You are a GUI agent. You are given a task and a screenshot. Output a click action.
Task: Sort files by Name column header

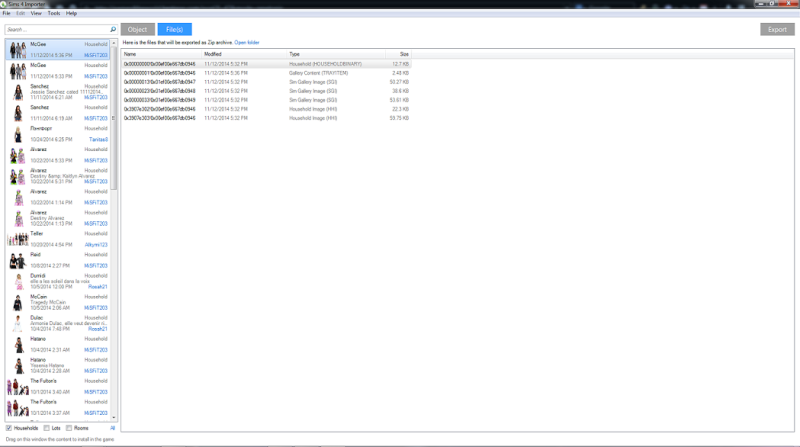coord(162,54)
